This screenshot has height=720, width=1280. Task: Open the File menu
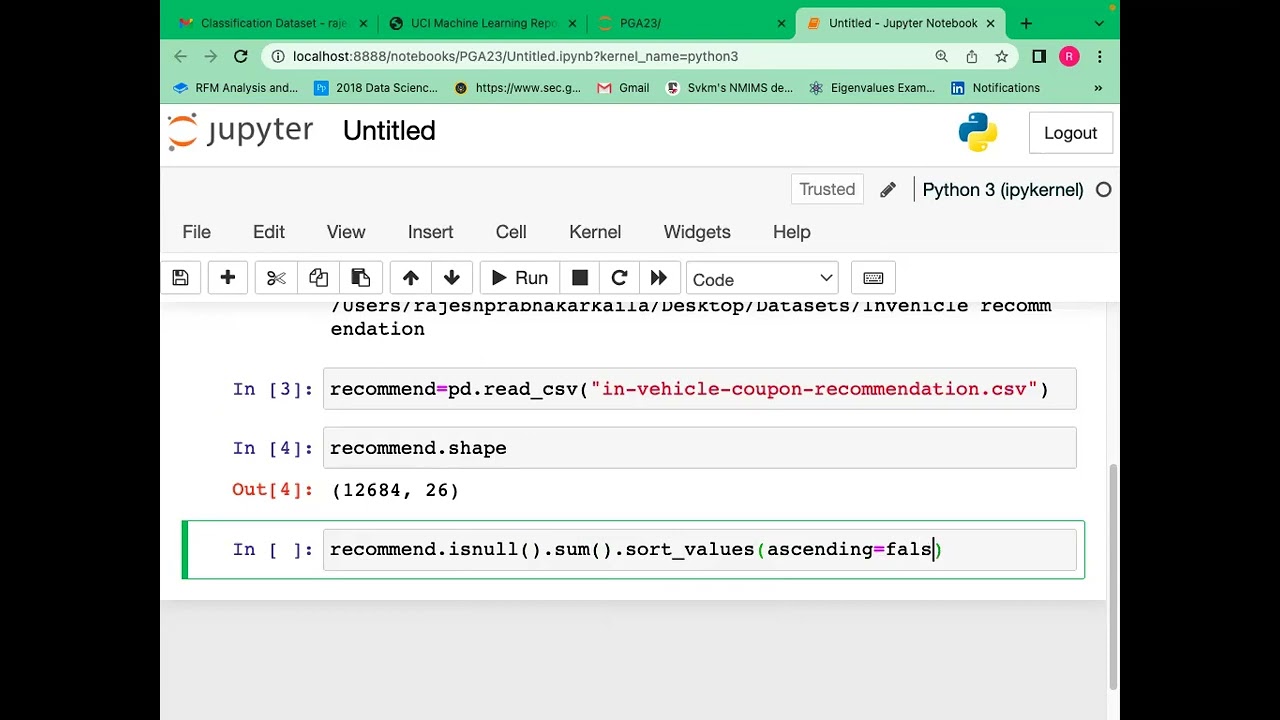pyautogui.click(x=196, y=232)
